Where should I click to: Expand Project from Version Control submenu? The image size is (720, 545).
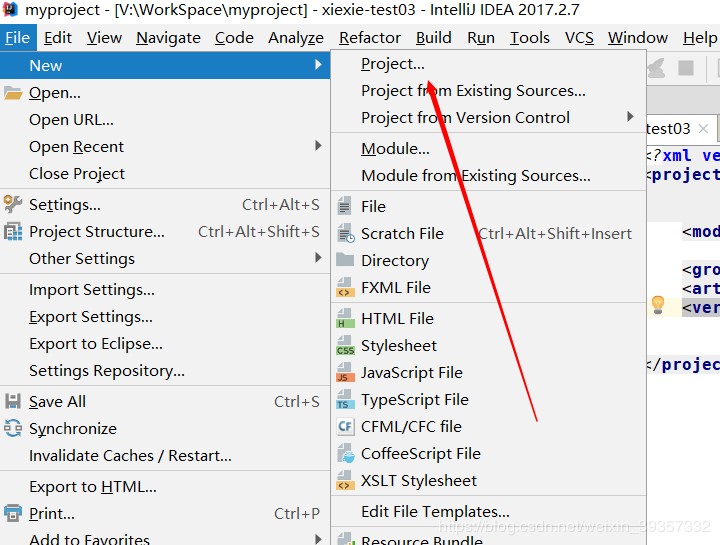coord(630,117)
